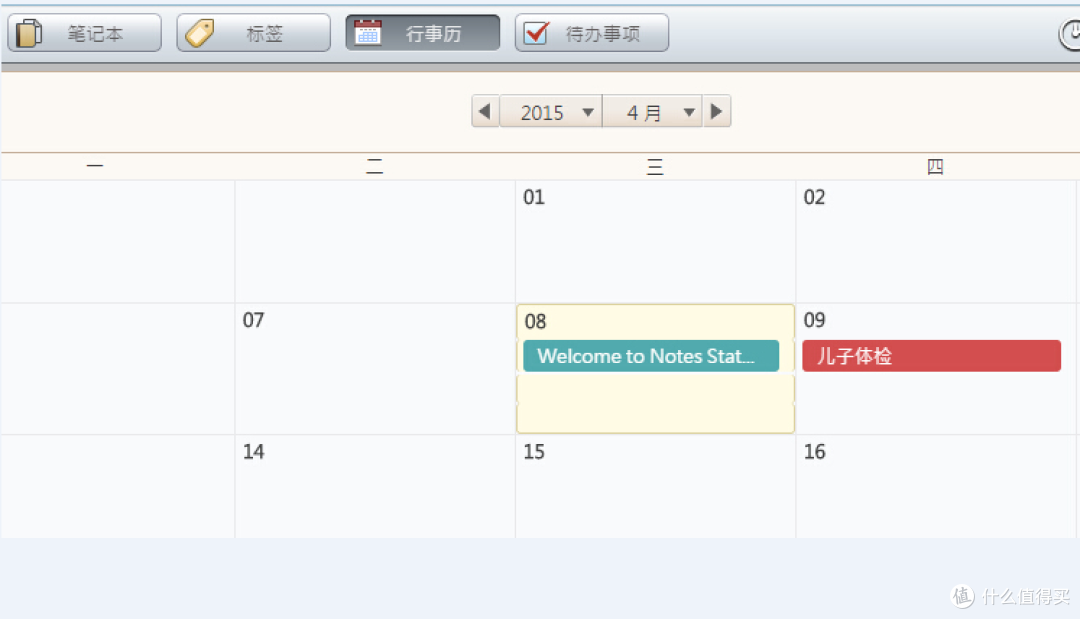The height and width of the screenshot is (619, 1080).
Task: Click the 一 Monday column header
Action: click(x=95, y=166)
